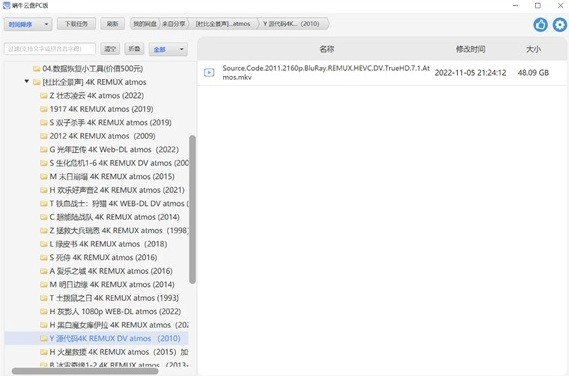Click the 清空 clear button
This screenshot has width=569, height=376.
(110, 49)
